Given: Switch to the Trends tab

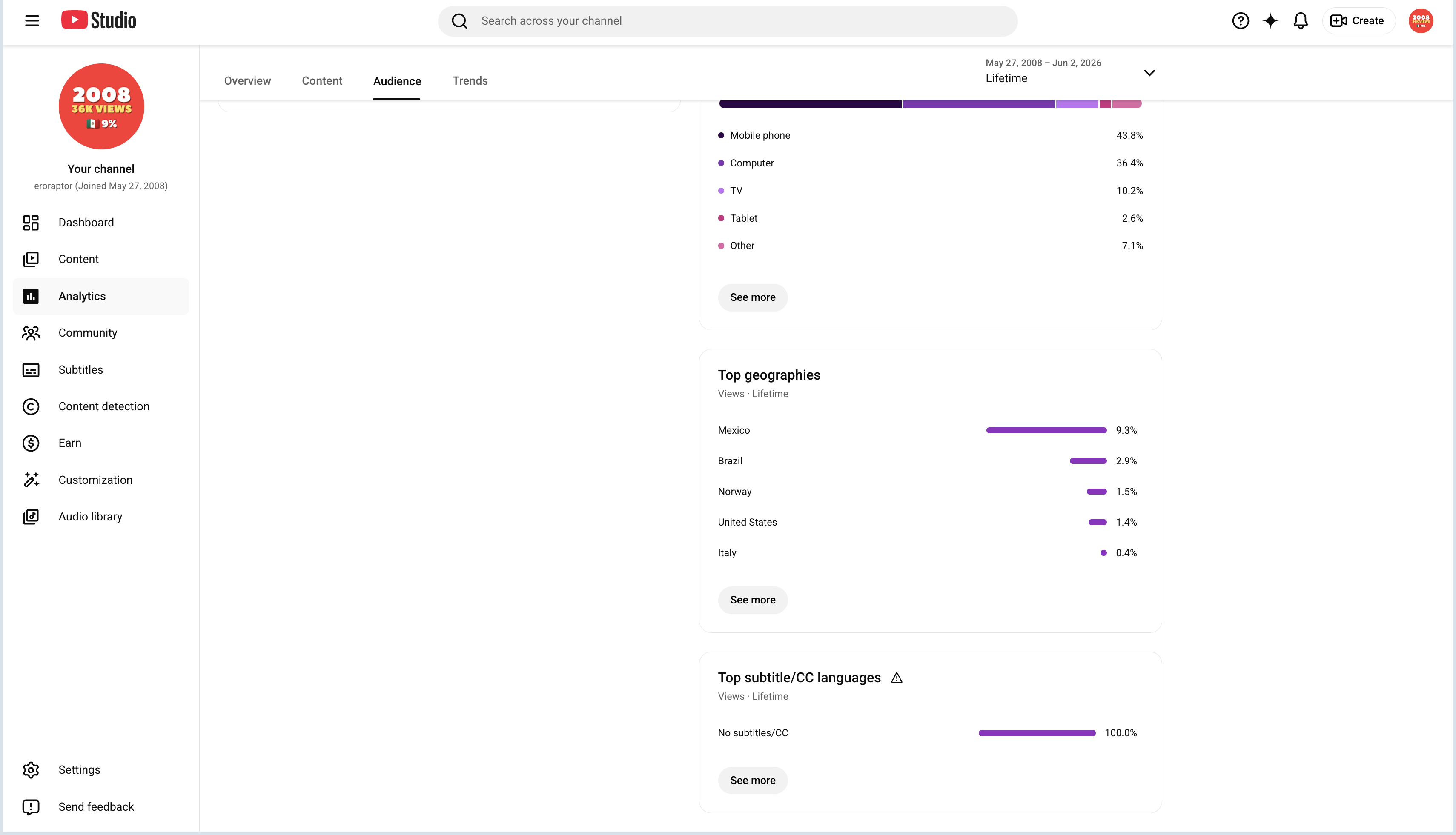Looking at the screenshot, I should [x=470, y=81].
